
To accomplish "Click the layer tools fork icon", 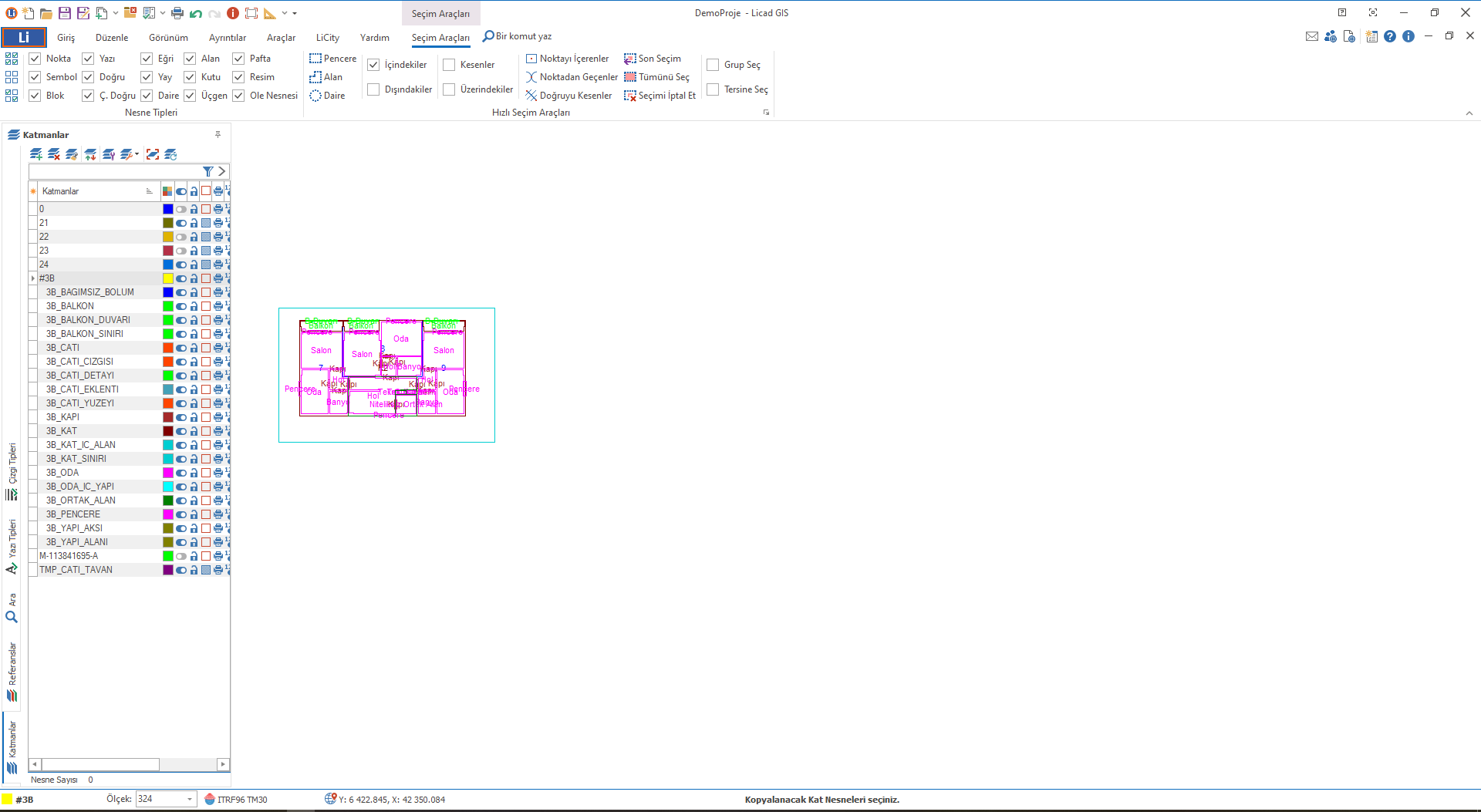I will coord(109,154).
